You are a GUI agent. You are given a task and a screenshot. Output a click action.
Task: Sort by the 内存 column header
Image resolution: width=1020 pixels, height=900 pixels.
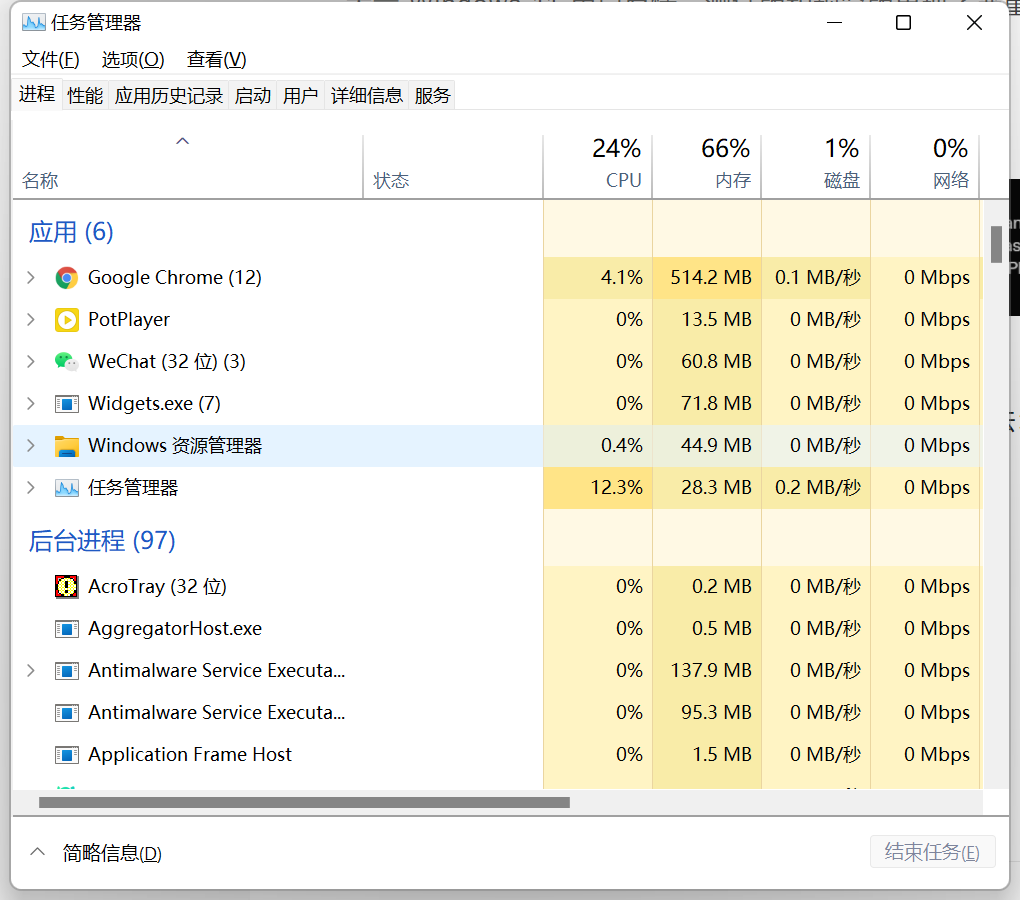pos(707,167)
